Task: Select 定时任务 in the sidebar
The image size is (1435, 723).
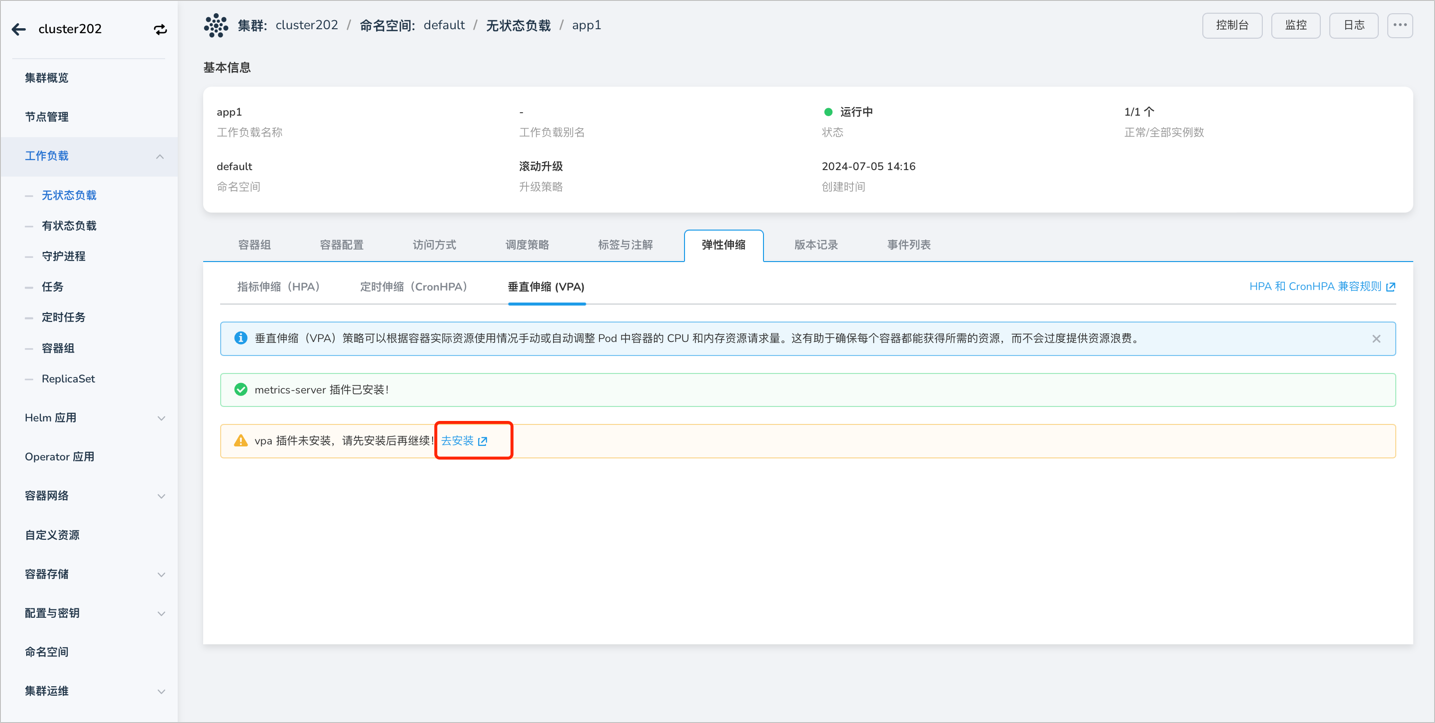Action: click(x=63, y=317)
